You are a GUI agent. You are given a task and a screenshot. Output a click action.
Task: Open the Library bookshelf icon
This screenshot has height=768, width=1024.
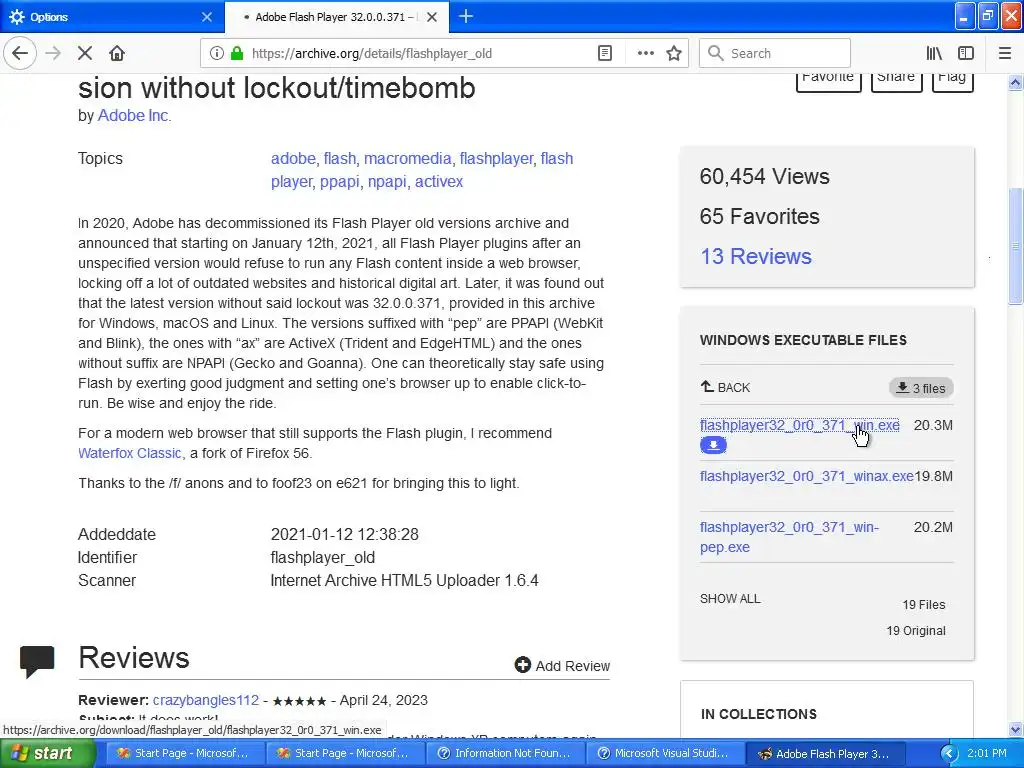tap(934, 54)
